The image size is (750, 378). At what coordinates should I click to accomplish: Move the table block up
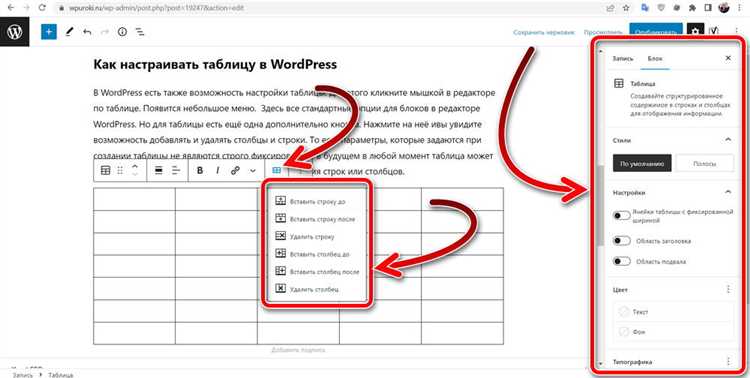tap(135, 167)
